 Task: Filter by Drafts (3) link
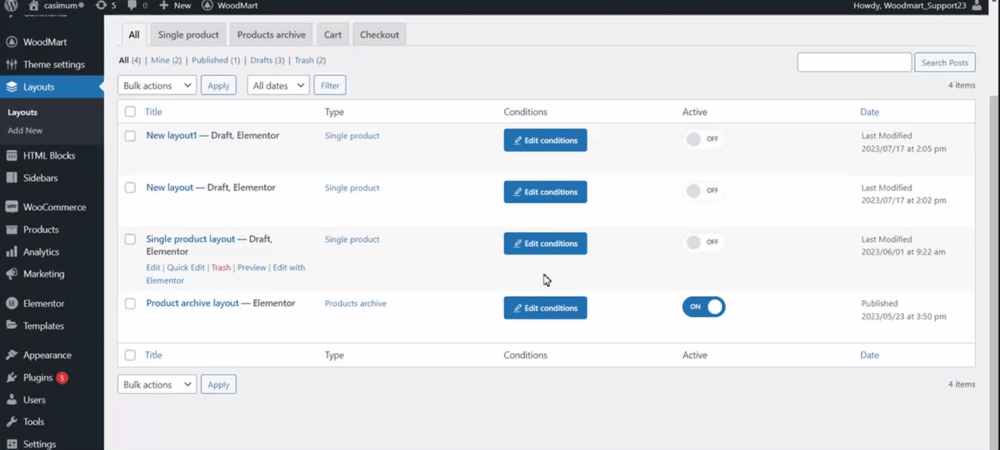pos(267,61)
